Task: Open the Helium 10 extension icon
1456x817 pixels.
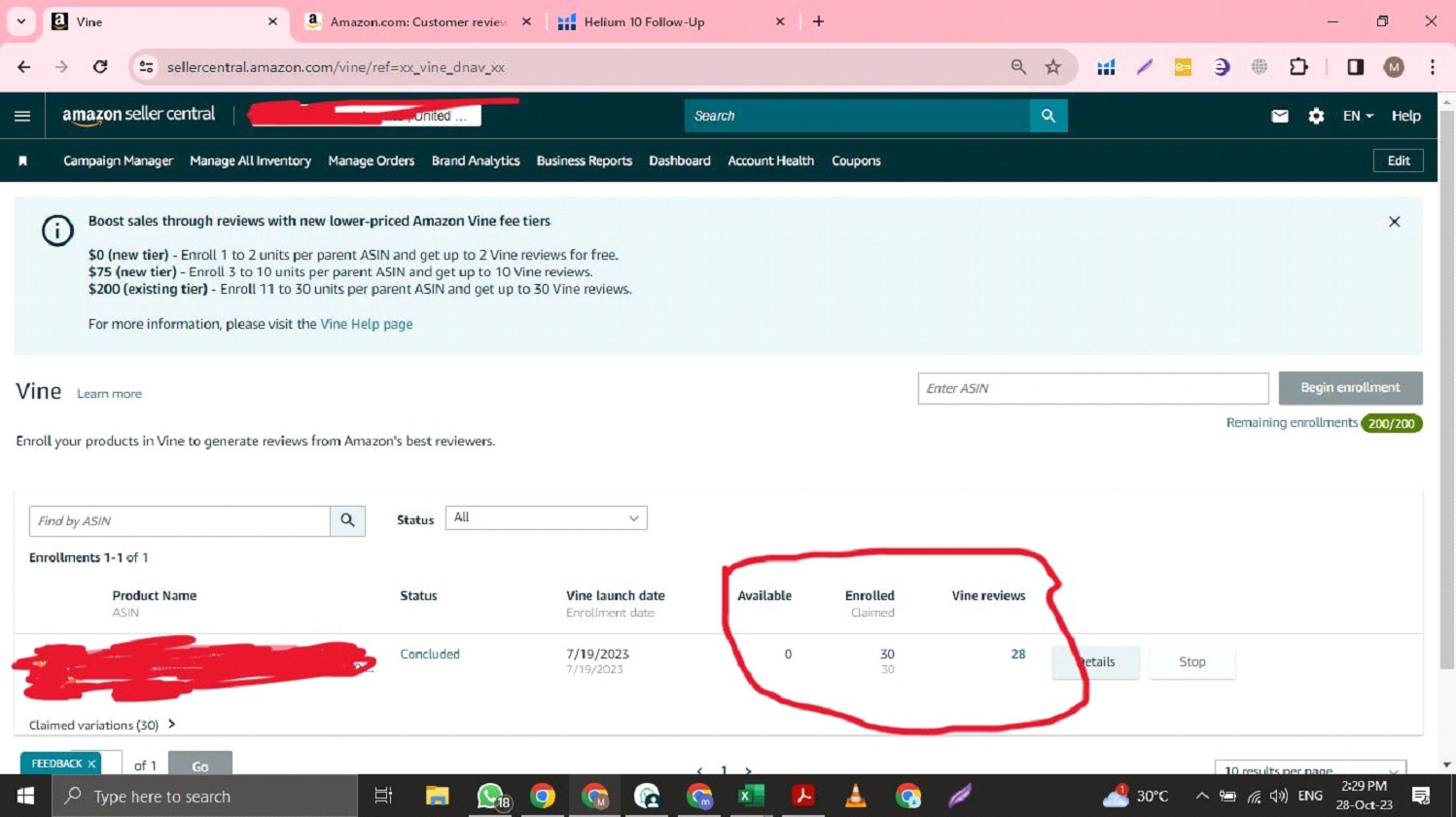Action: pos(1106,67)
